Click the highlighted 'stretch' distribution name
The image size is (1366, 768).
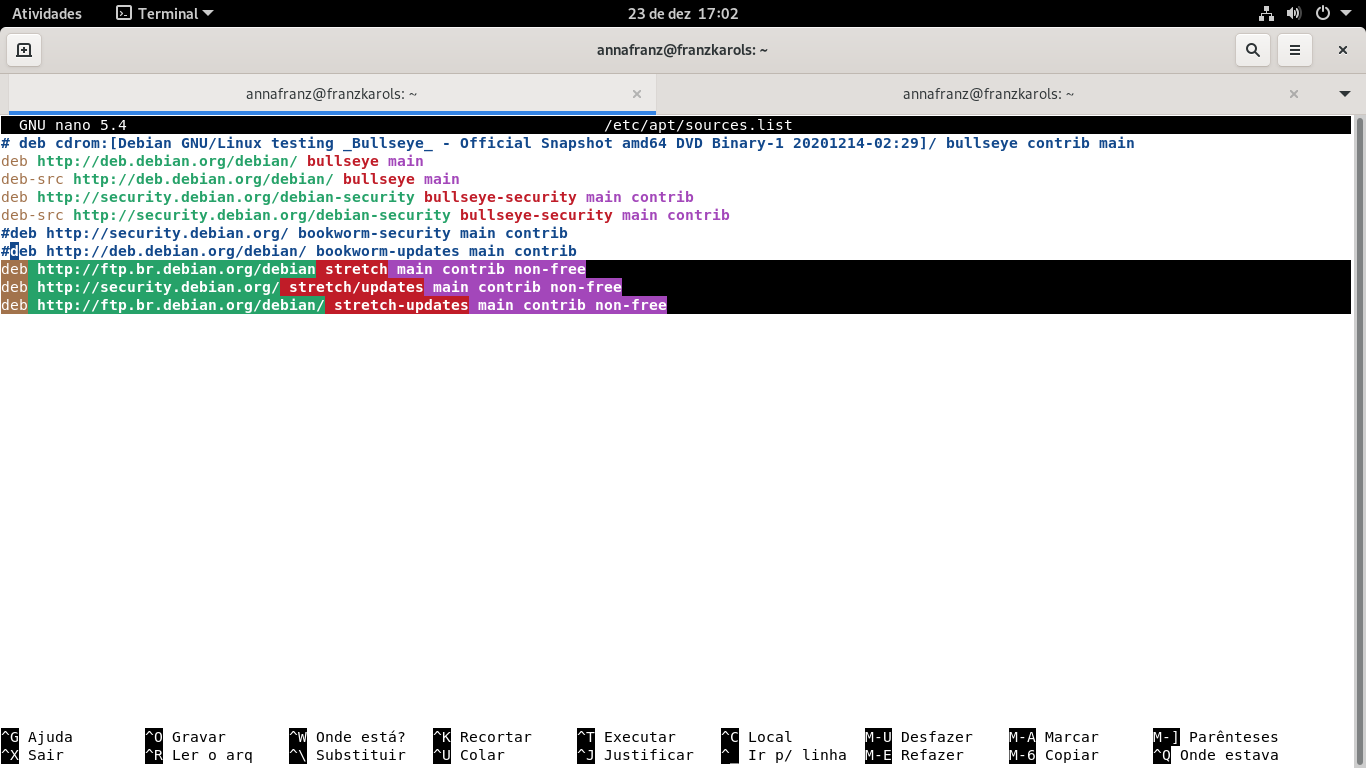356,269
